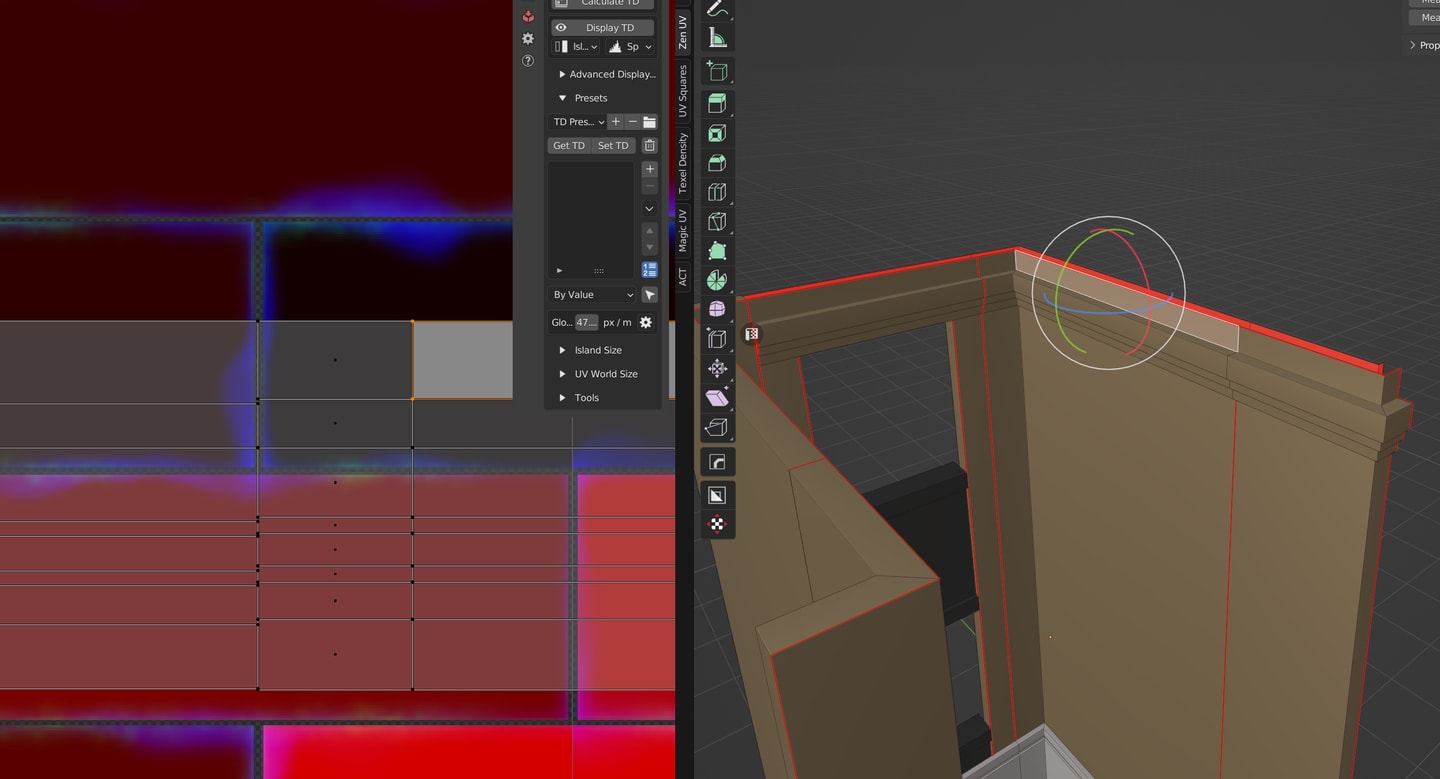This screenshot has height=779, width=1440.
Task: Select the Knife tool
Action: click(x=717, y=221)
